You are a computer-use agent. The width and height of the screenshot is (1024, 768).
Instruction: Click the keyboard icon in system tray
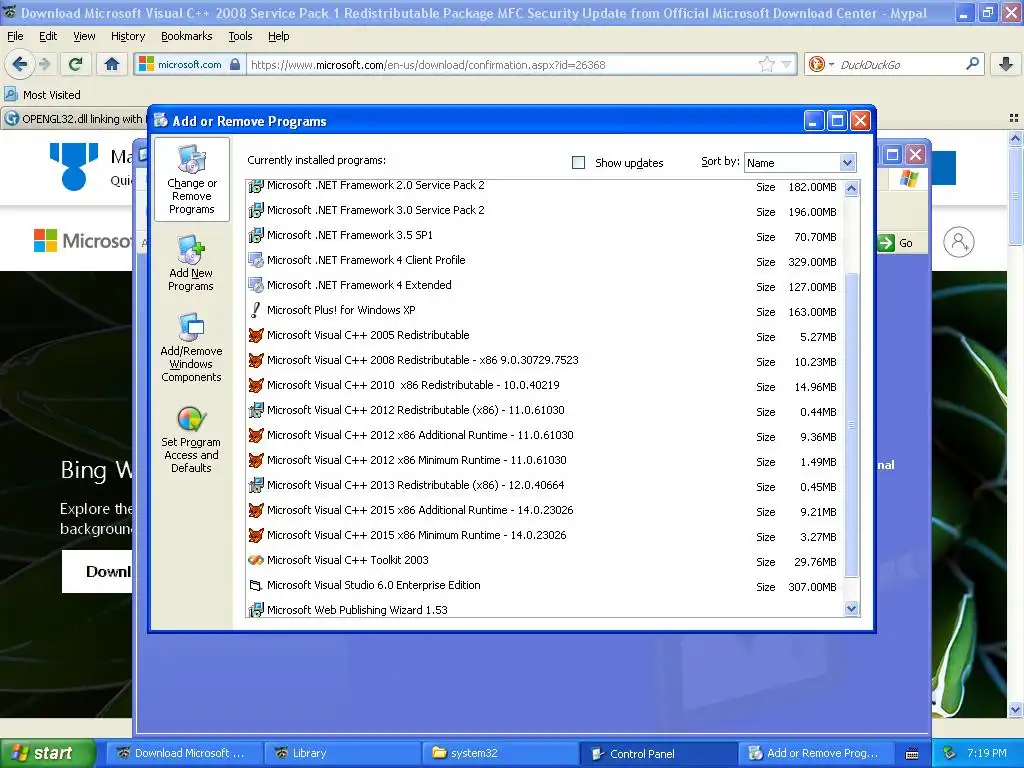click(x=912, y=754)
